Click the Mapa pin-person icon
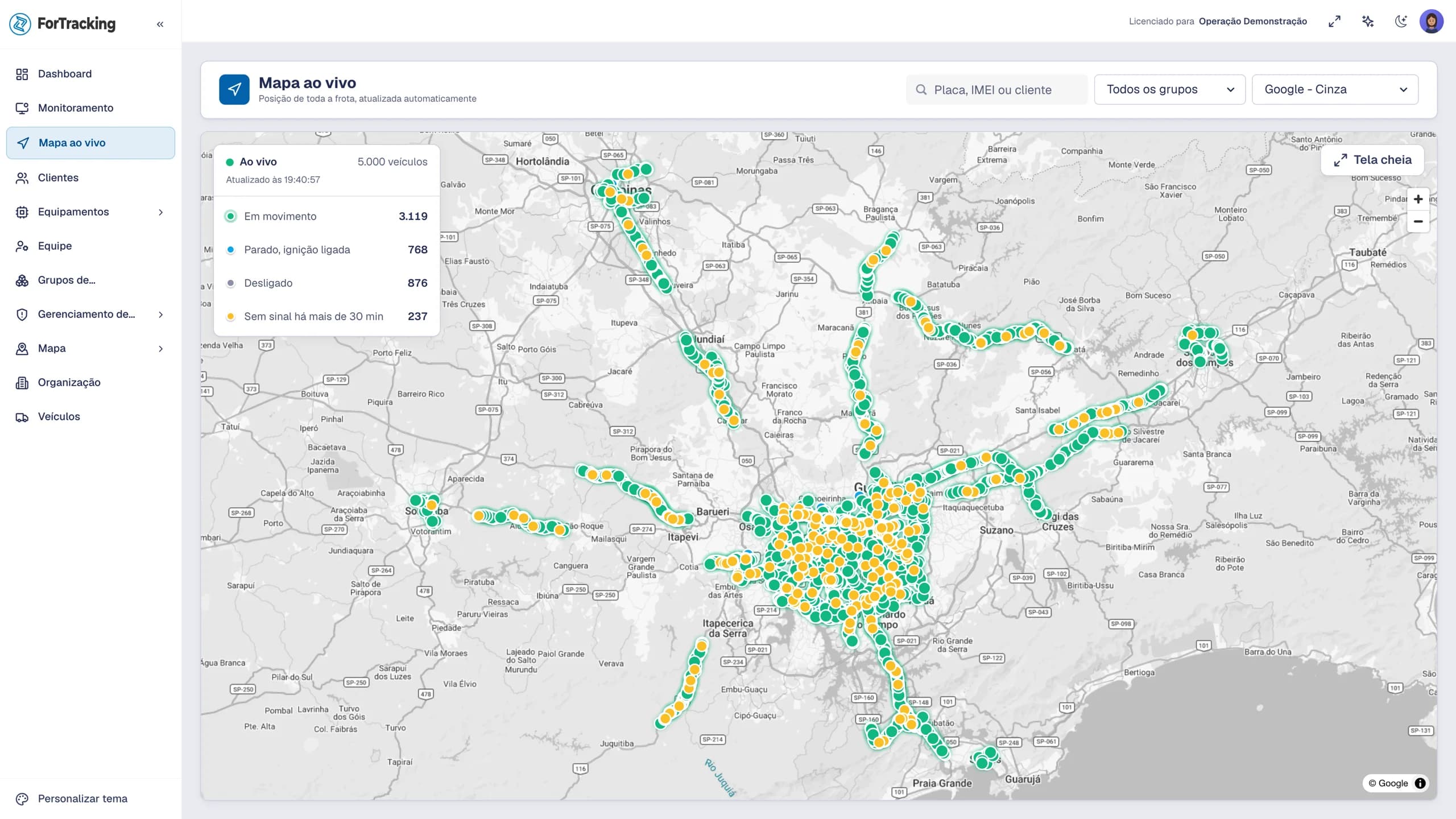The height and width of the screenshot is (819, 1456). tap(22, 349)
